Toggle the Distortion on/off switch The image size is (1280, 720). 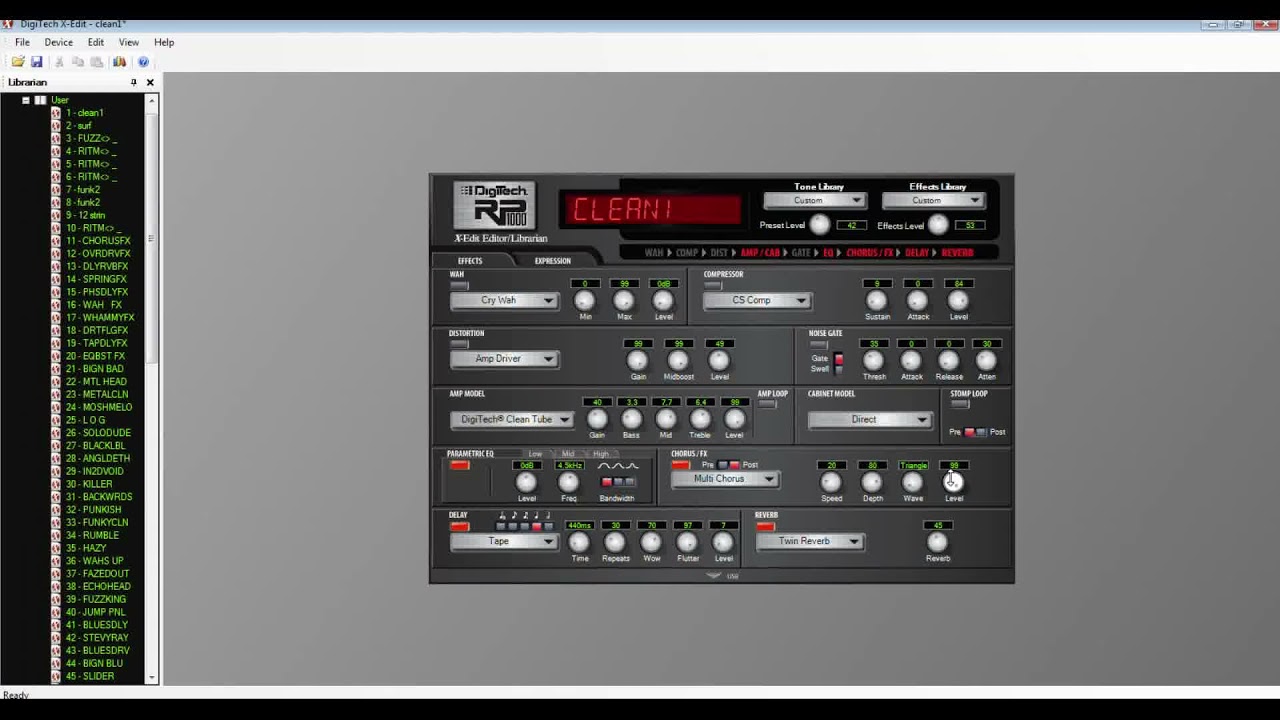pyautogui.click(x=459, y=344)
